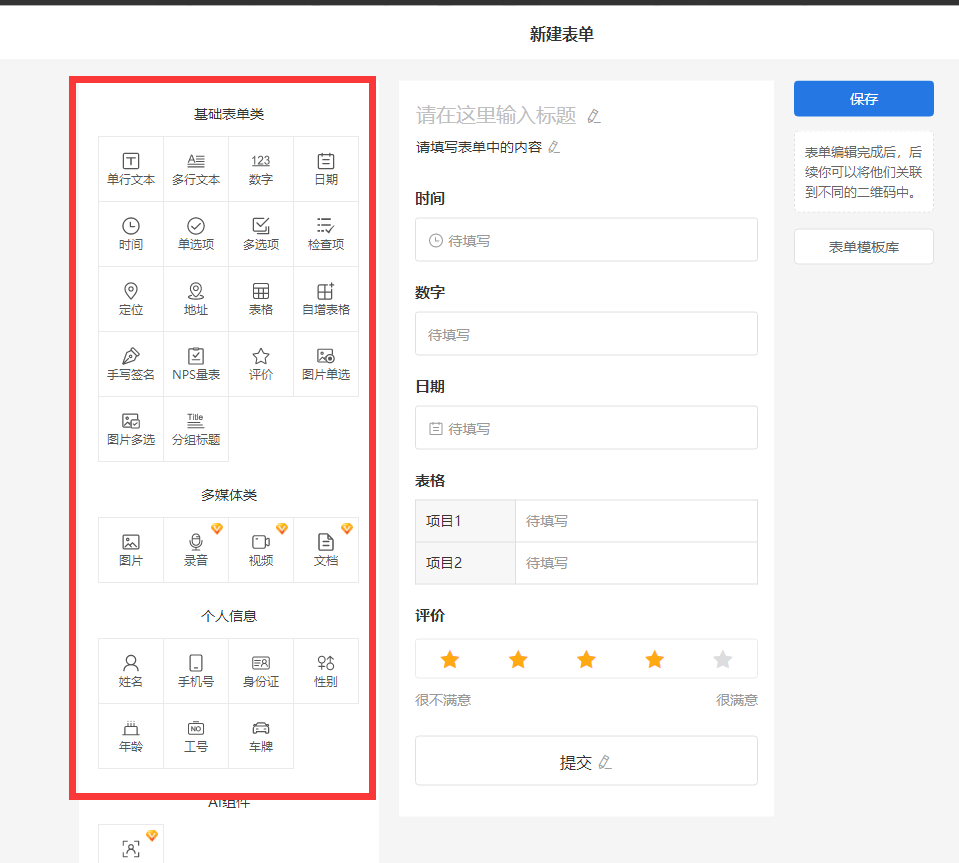959x863 pixels.
Task: Click the 项目1 table value cell
Action: click(x=636, y=521)
